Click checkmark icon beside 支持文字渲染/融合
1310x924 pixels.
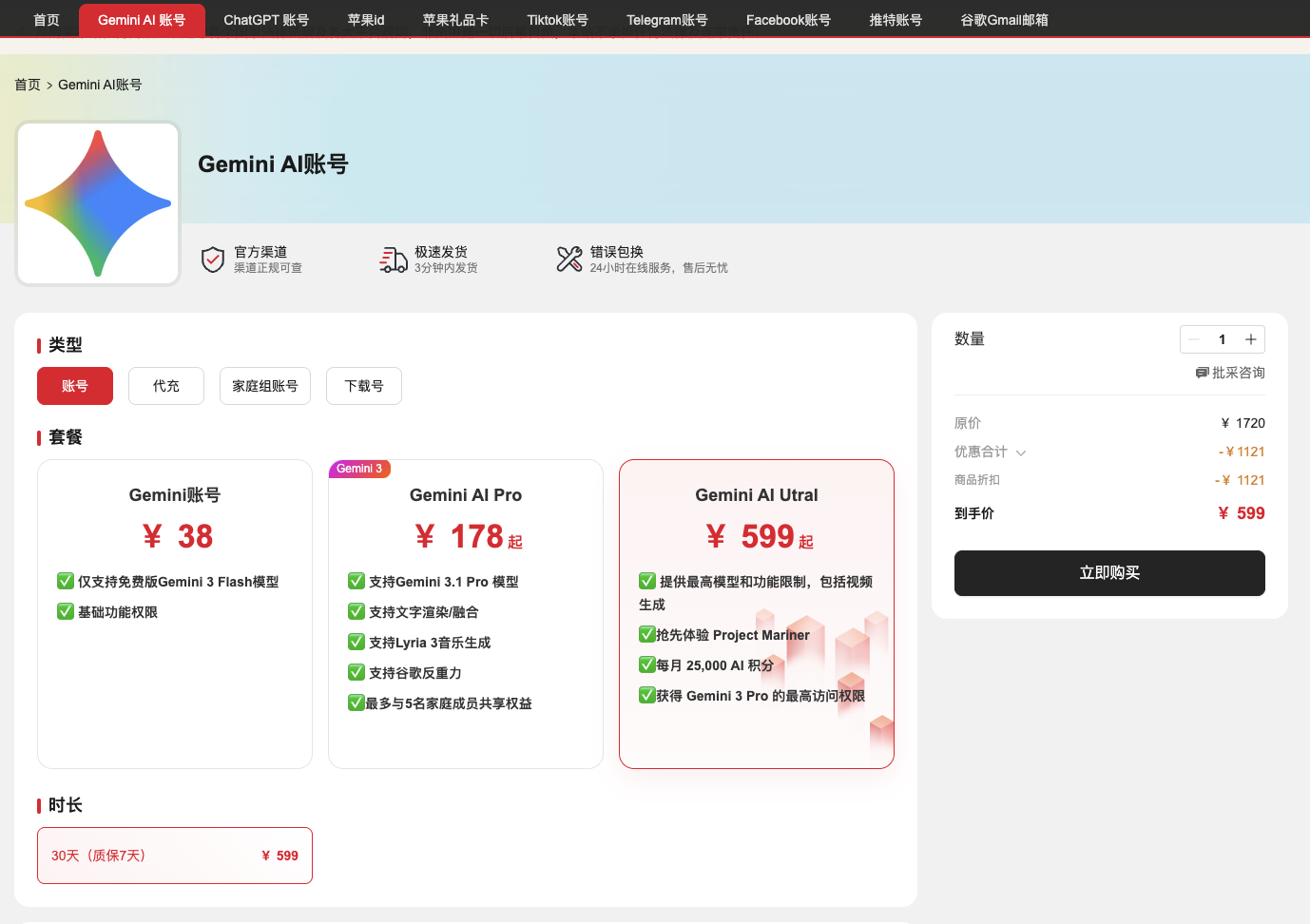tap(356, 611)
